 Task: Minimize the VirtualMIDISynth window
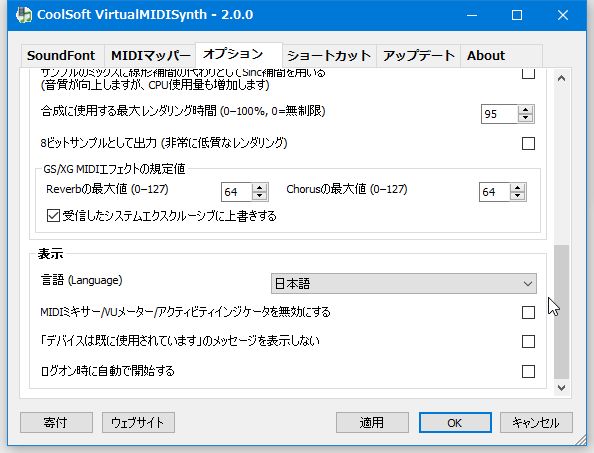[472, 15]
